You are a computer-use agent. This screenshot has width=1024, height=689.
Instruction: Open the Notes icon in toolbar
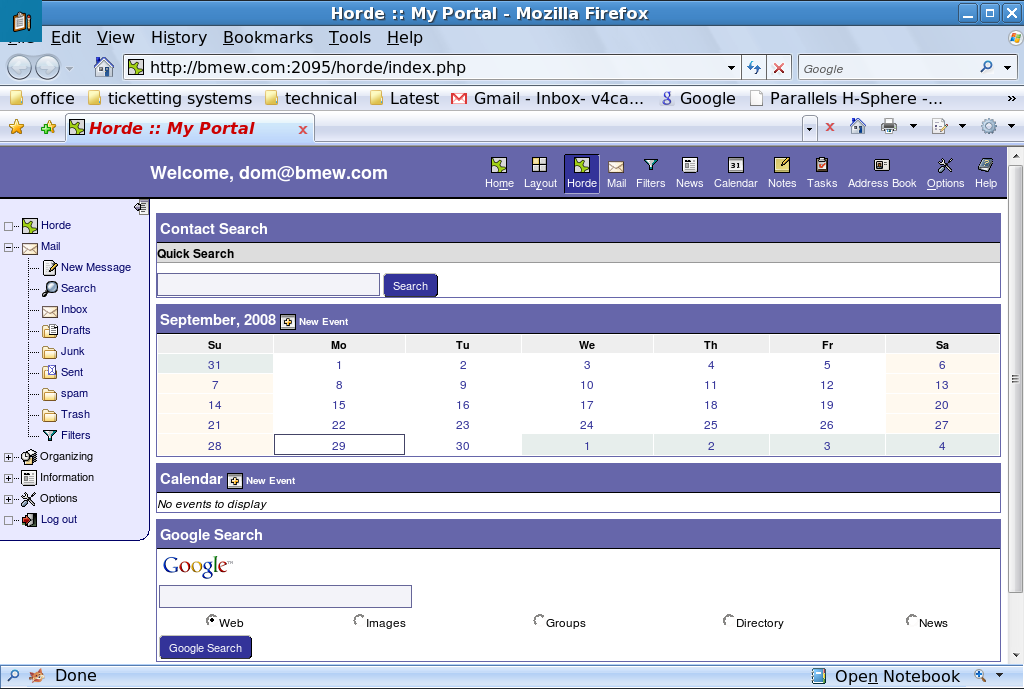pyautogui.click(x=782, y=166)
